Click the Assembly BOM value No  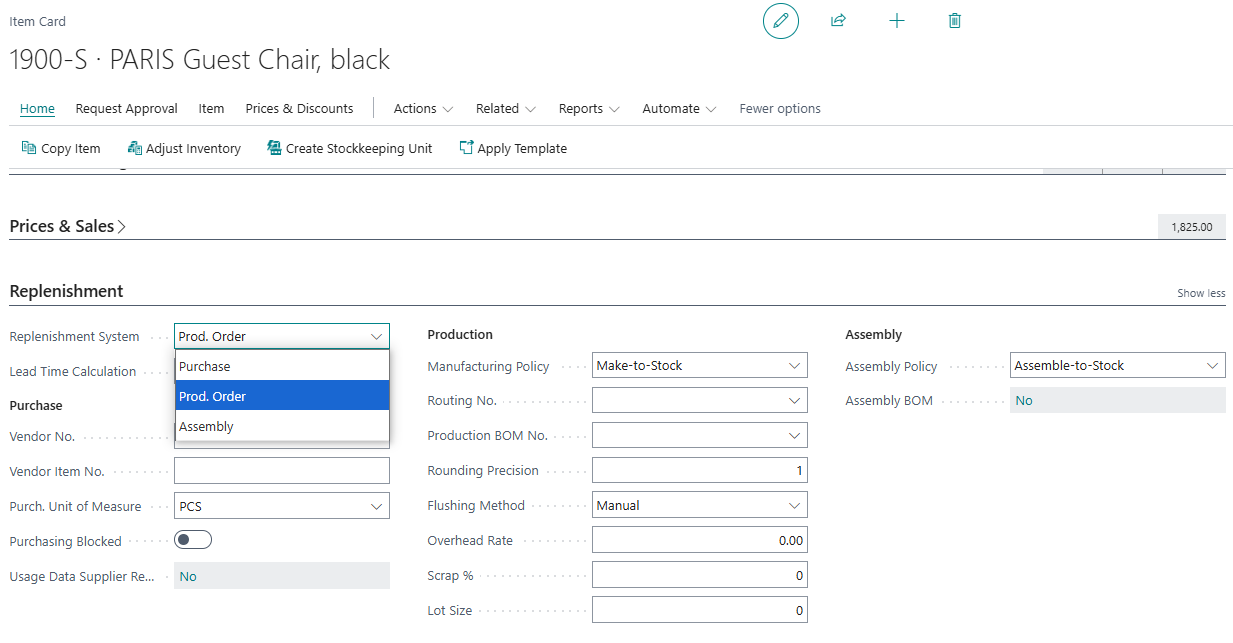[x=1118, y=400]
